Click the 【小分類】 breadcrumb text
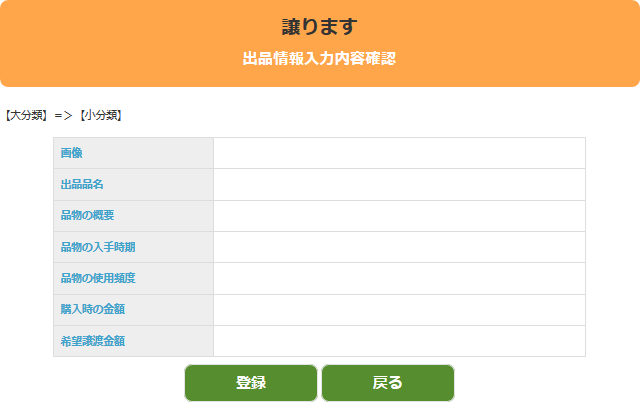The height and width of the screenshot is (406, 640). (x=100, y=116)
